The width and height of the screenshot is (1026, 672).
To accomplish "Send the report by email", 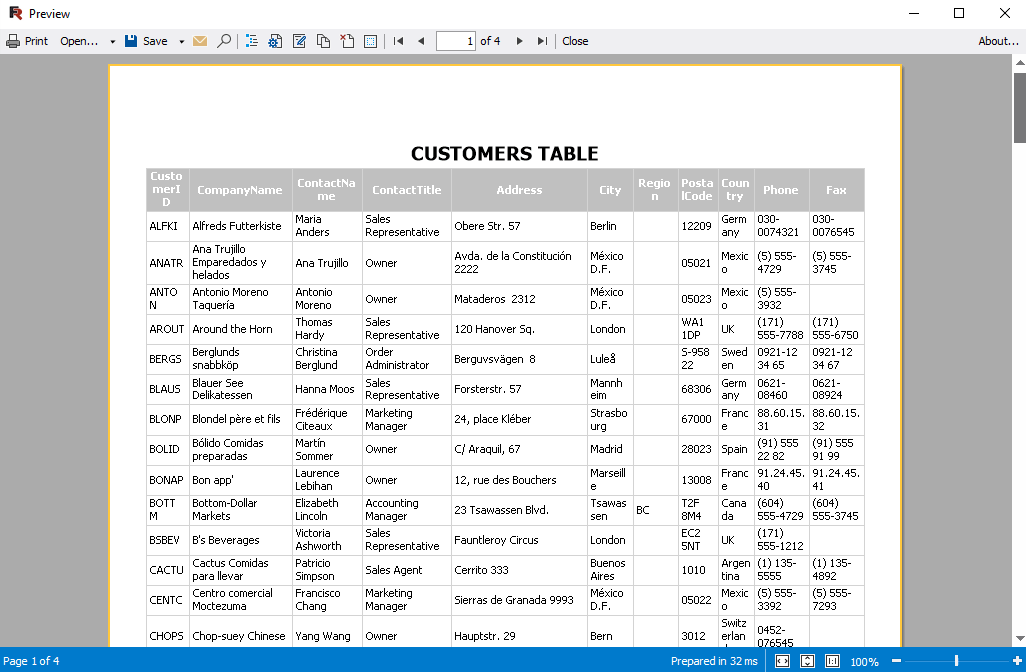I will click(201, 41).
